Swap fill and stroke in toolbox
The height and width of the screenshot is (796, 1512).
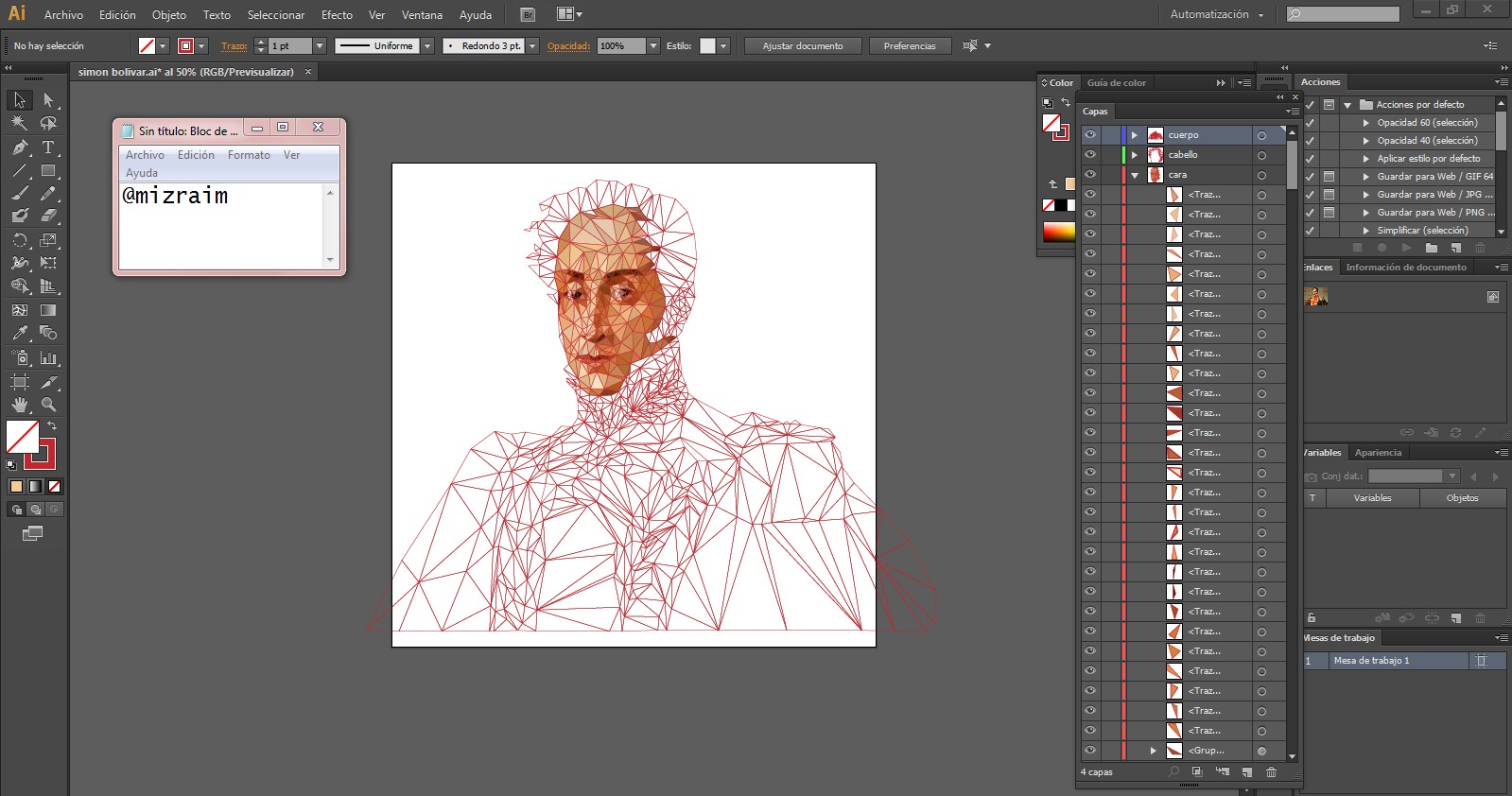[52, 425]
